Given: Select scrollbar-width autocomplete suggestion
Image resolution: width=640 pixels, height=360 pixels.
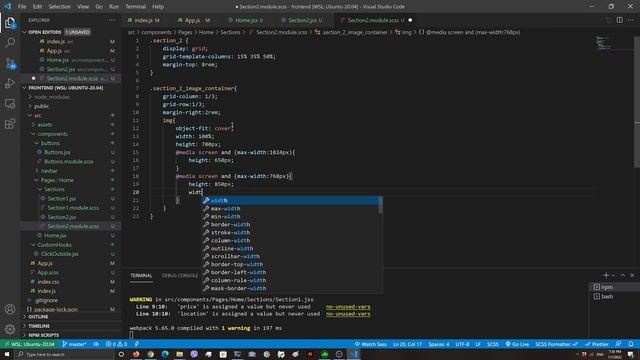Looking at the screenshot, I should 290,256.
